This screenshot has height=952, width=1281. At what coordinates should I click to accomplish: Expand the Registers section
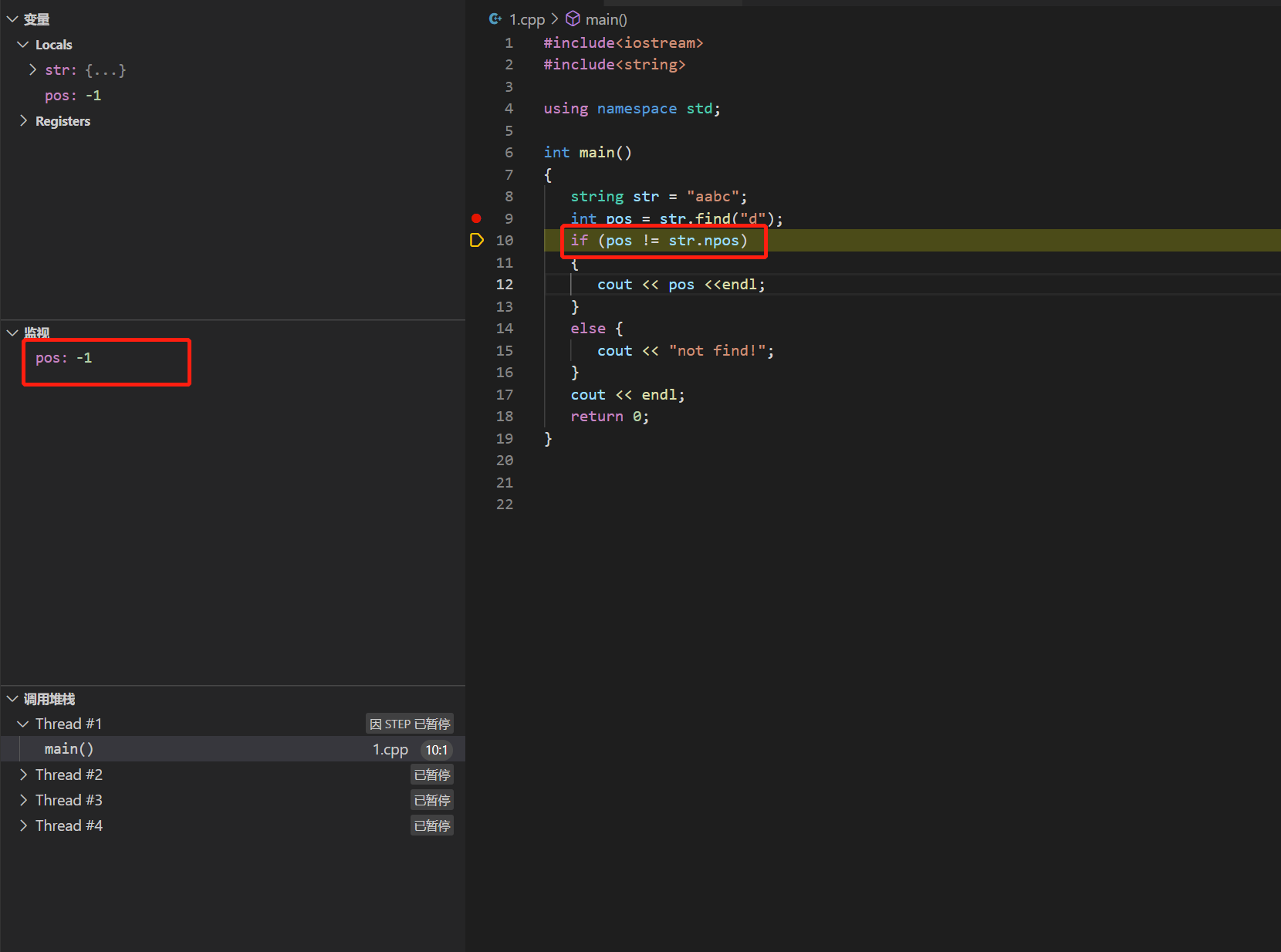(23, 121)
